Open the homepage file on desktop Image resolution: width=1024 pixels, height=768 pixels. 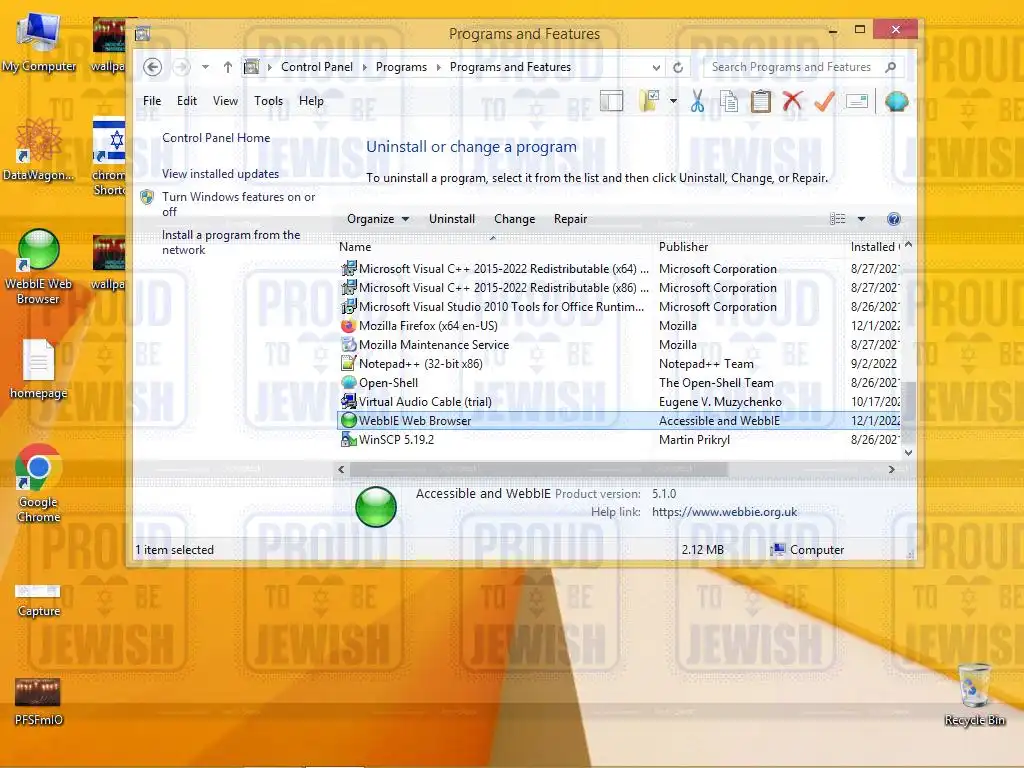(39, 369)
